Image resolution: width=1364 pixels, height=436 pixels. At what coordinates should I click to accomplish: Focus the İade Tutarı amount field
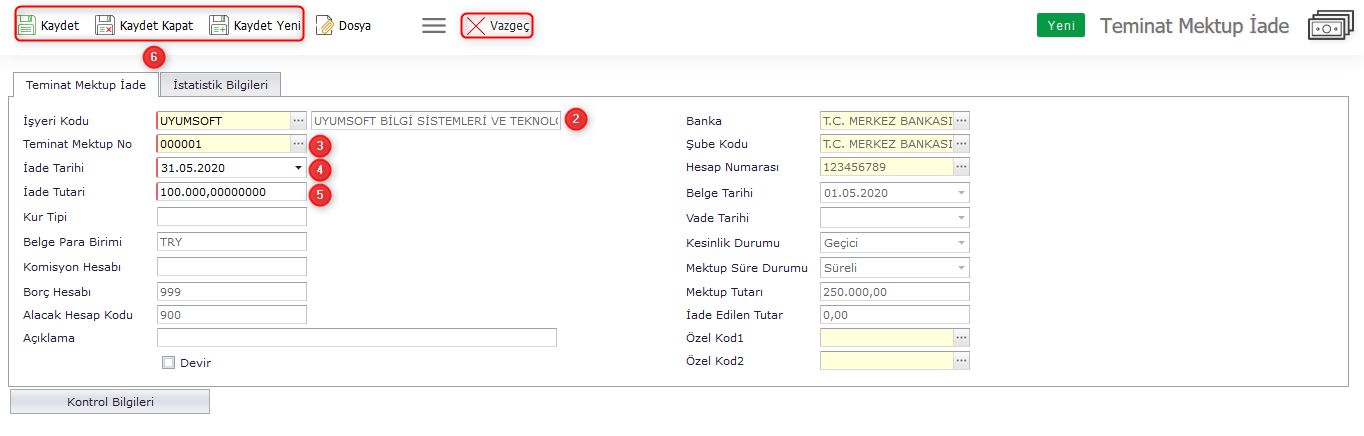(x=232, y=192)
